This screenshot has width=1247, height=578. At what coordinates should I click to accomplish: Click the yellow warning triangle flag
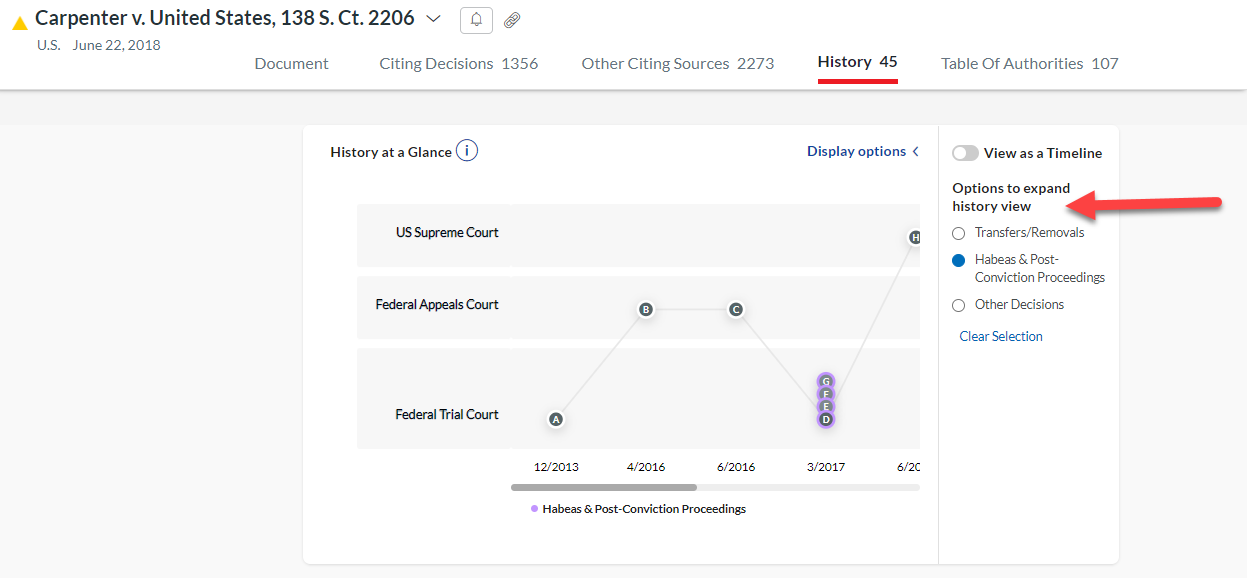coord(19,22)
